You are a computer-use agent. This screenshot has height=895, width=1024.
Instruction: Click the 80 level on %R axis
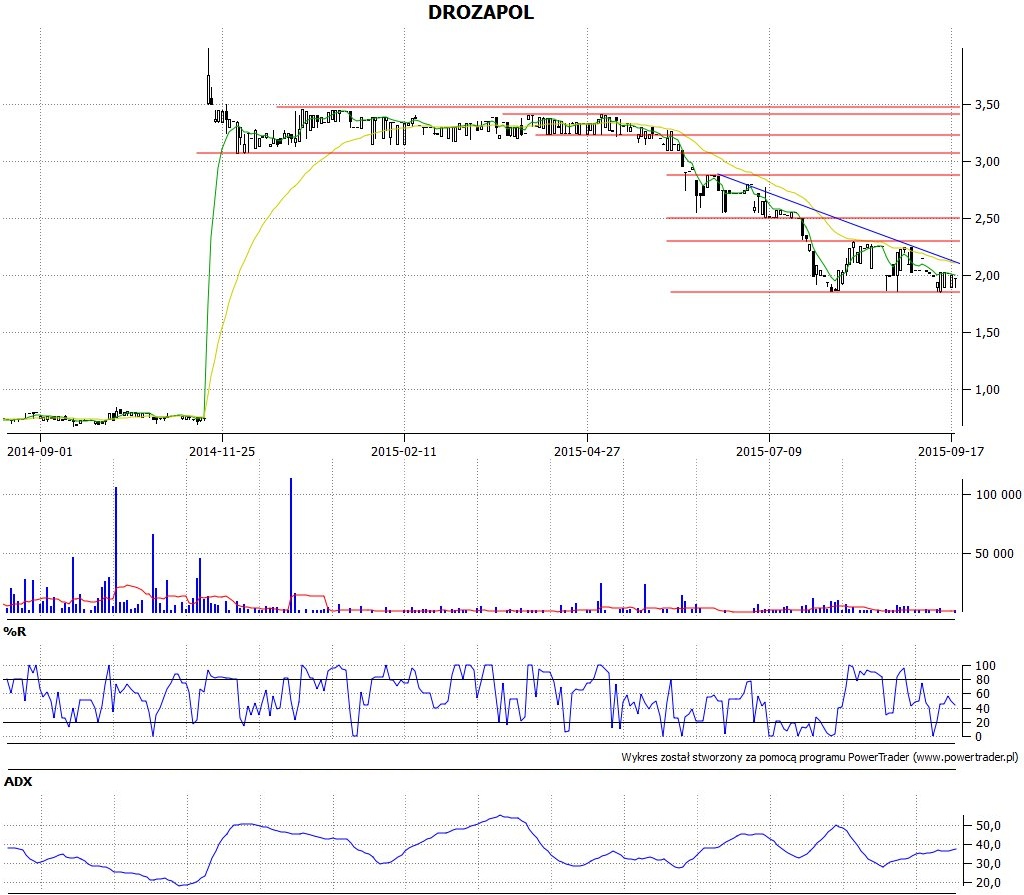(x=982, y=680)
